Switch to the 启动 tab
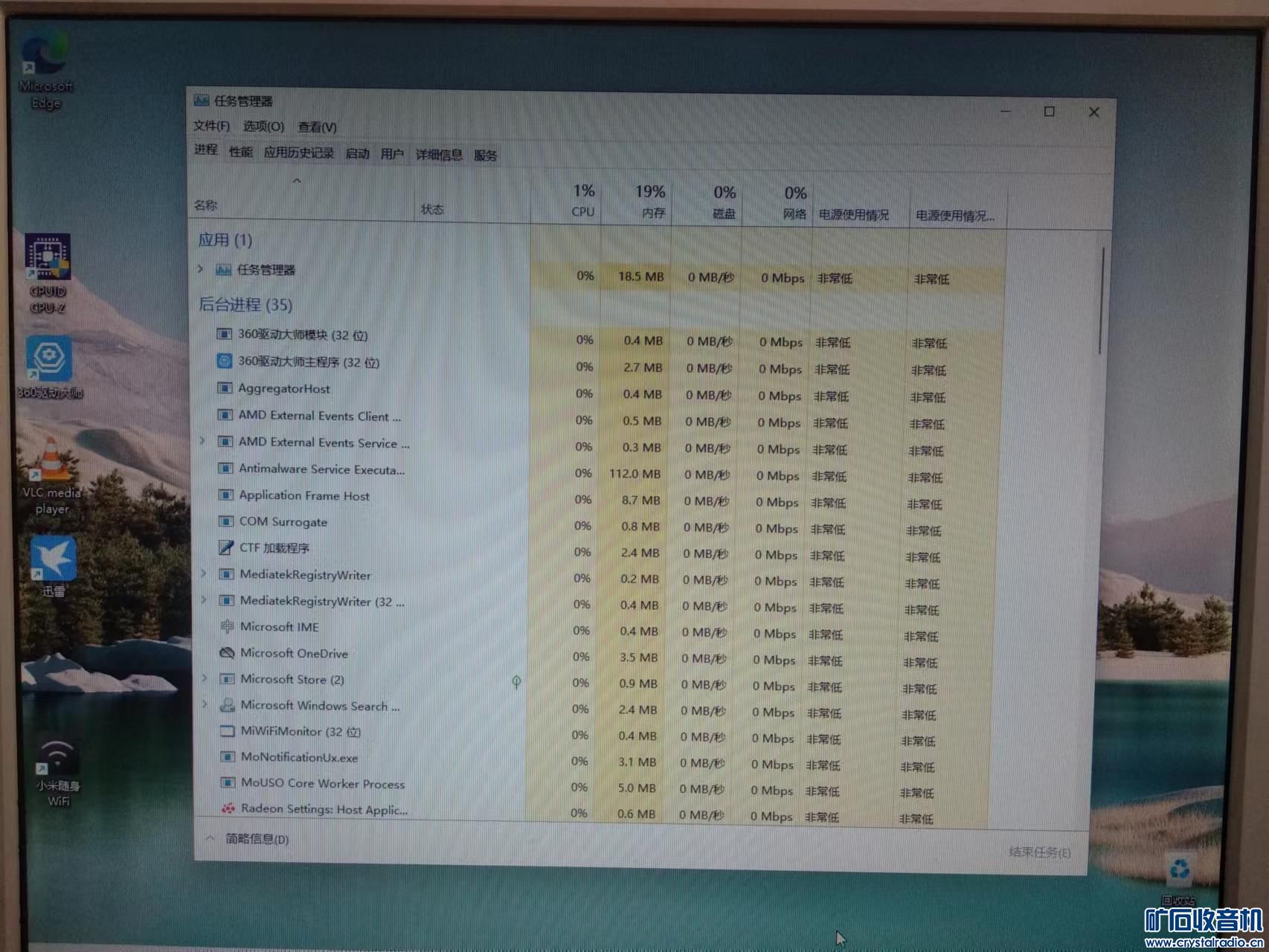 tap(358, 154)
